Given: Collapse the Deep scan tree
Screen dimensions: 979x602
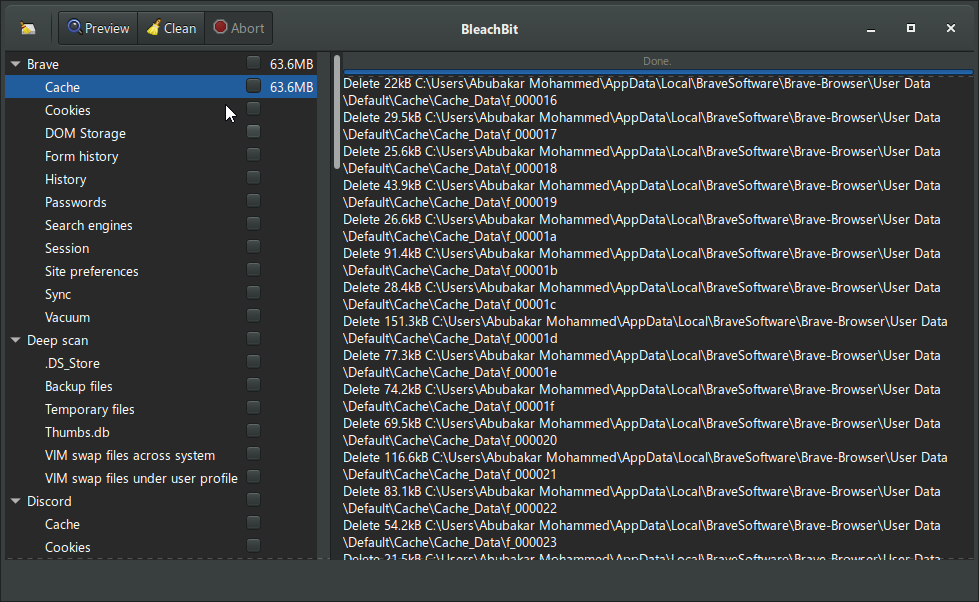Looking at the screenshot, I should (15, 340).
